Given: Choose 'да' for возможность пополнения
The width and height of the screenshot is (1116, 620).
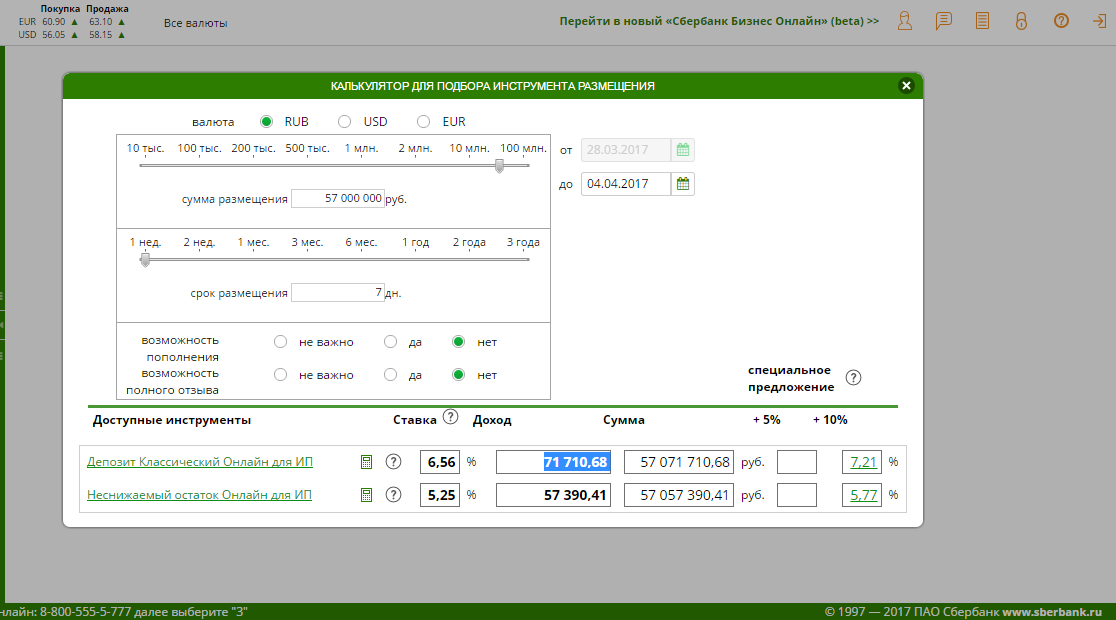Looking at the screenshot, I should (391, 342).
